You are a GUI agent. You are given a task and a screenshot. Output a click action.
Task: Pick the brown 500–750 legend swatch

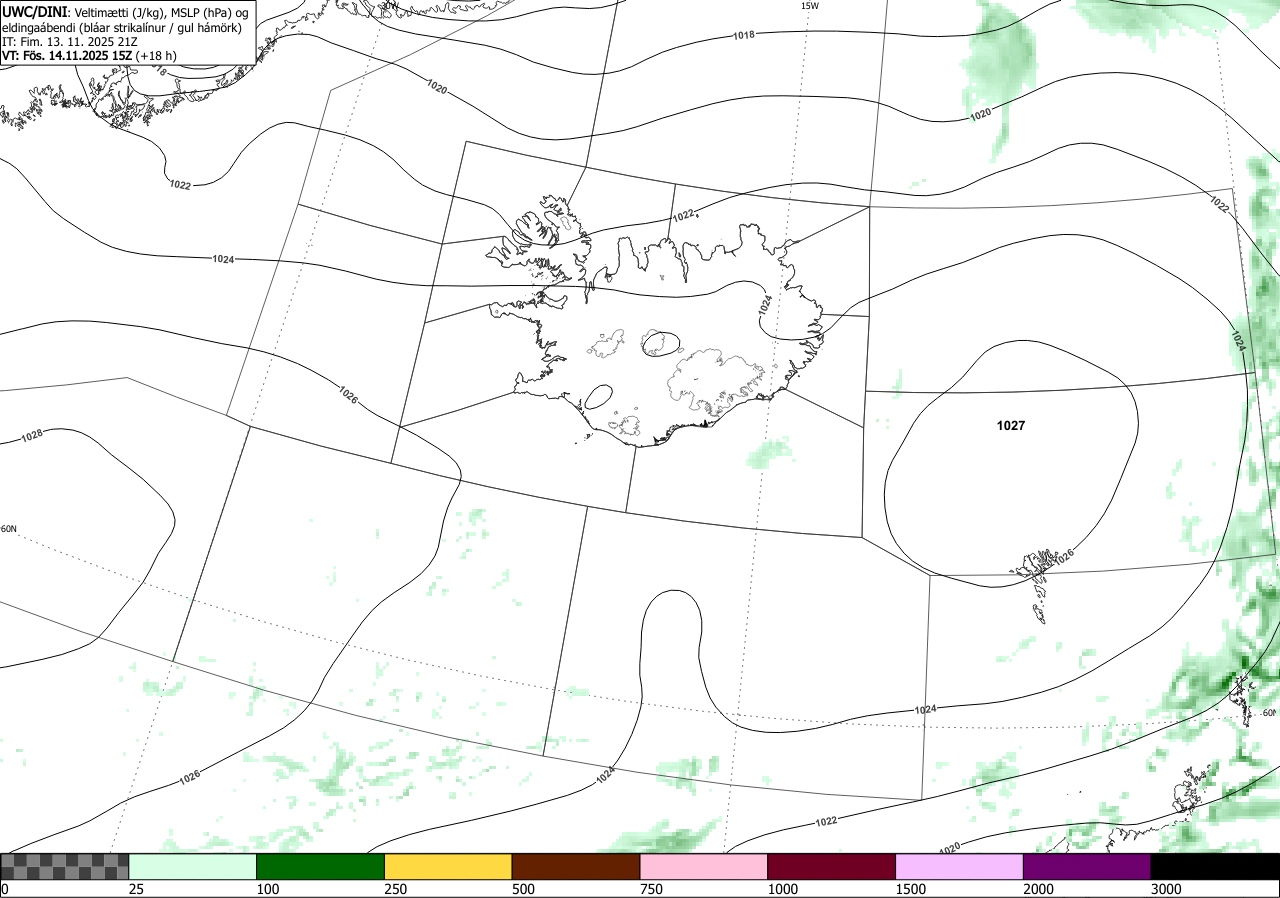point(576,866)
